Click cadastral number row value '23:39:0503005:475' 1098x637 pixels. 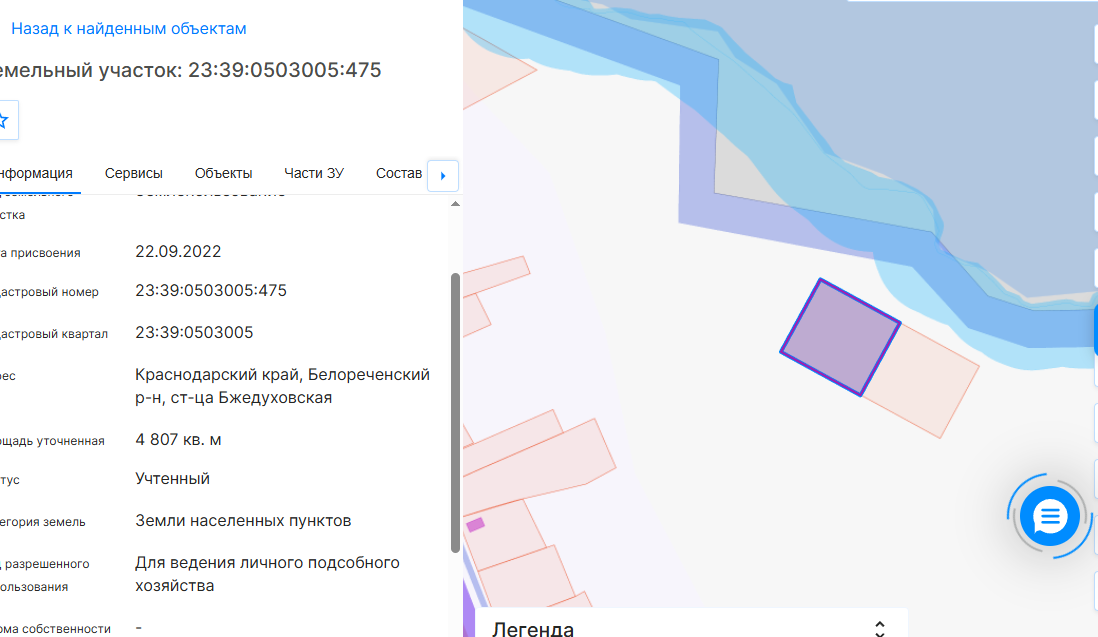click(211, 290)
